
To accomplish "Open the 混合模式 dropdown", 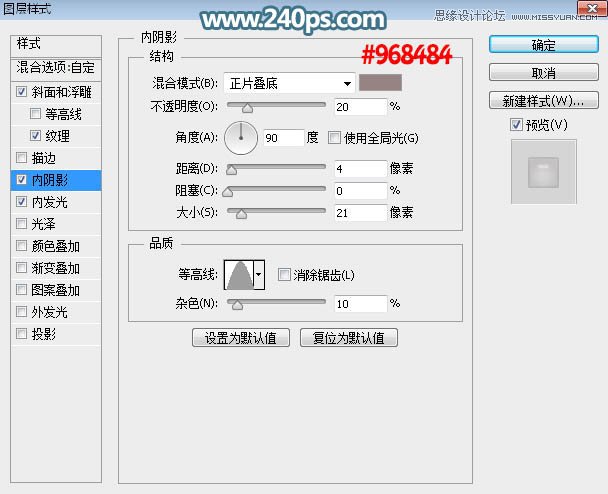I will (x=289, y=83).
